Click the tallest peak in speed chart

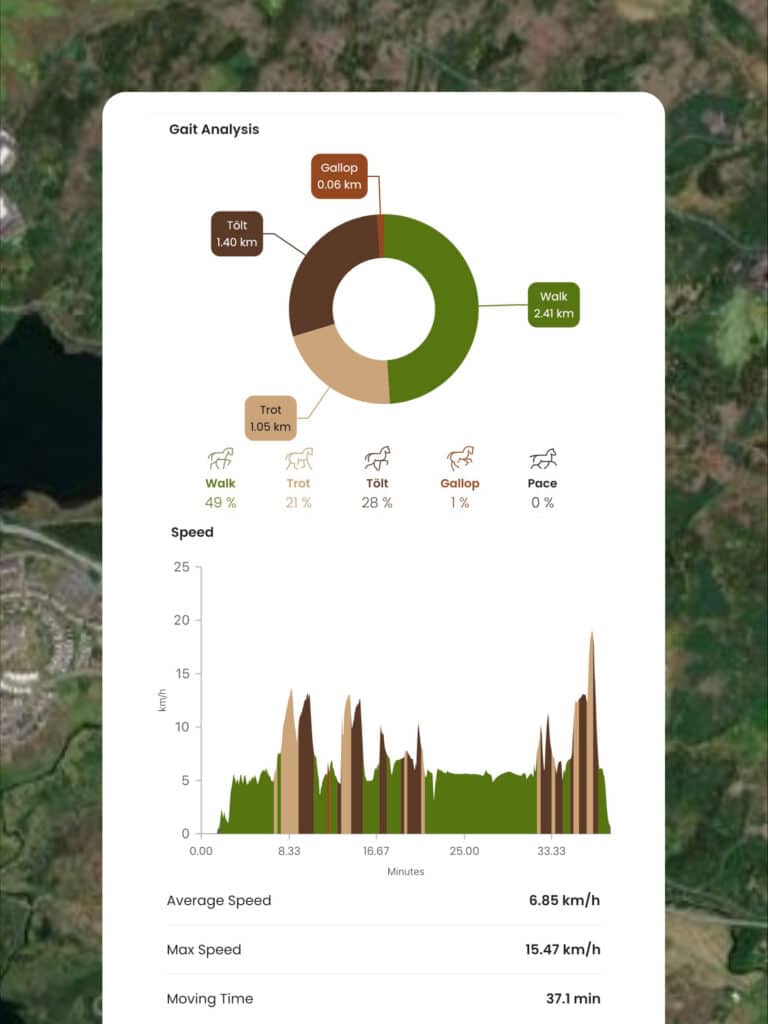[591, 640]
